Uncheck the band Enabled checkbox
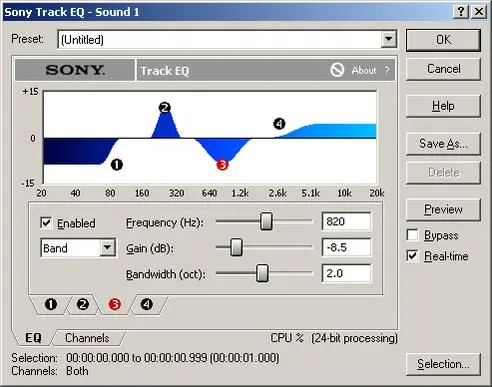The height and width of the screenshot is (387, 492). (46, 223)
